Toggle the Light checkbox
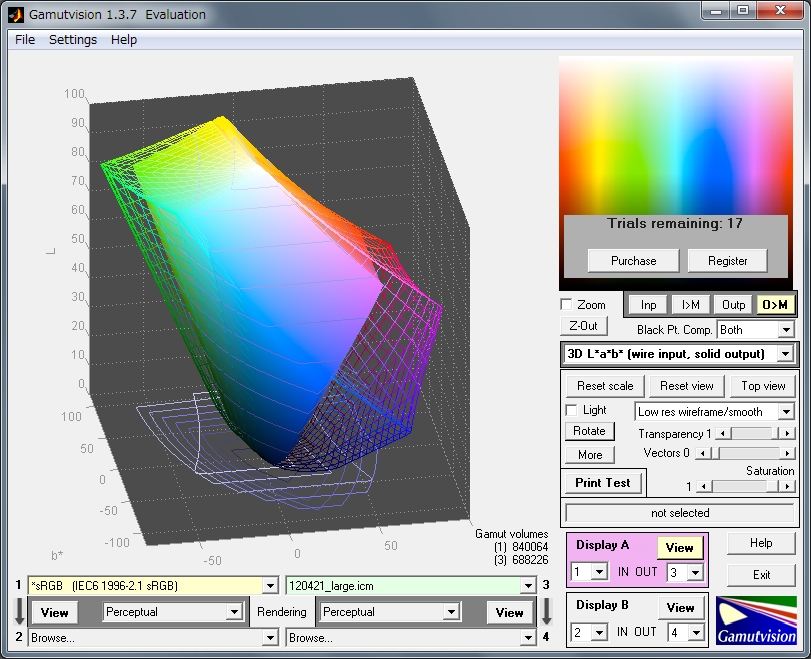Screen dimensions: 811x659 [572, 410]
